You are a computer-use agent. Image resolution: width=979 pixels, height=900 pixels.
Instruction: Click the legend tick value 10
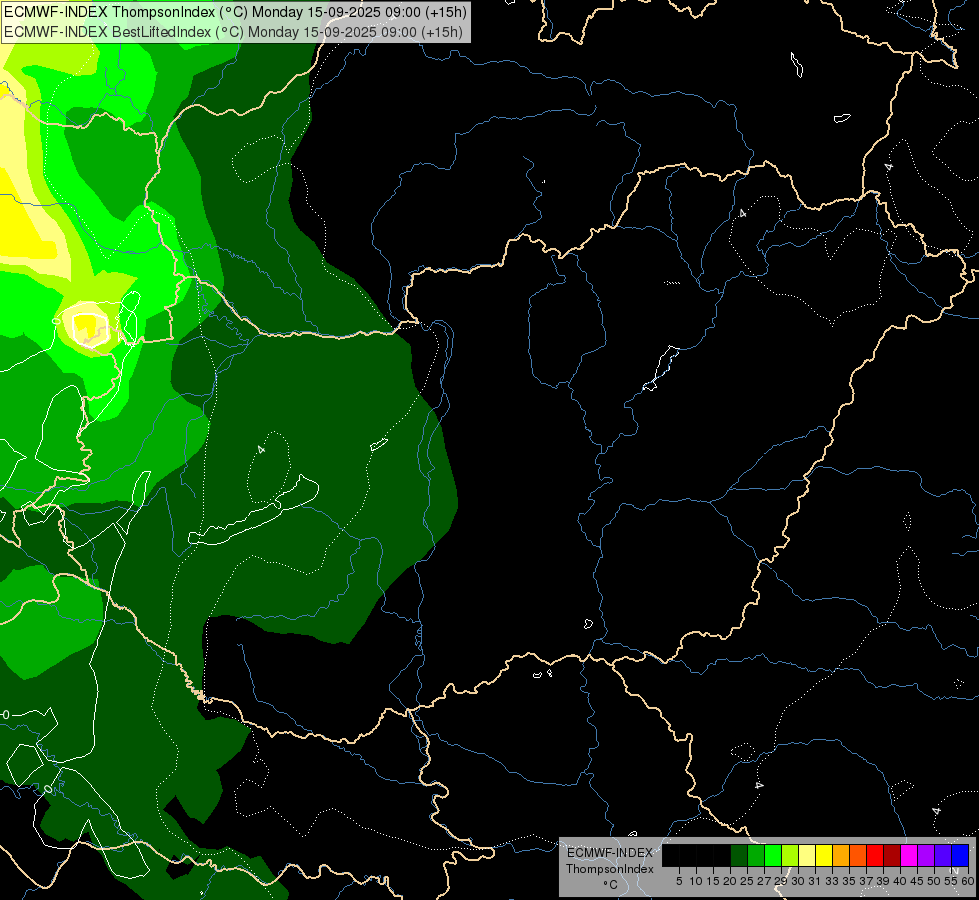(696, 881)
